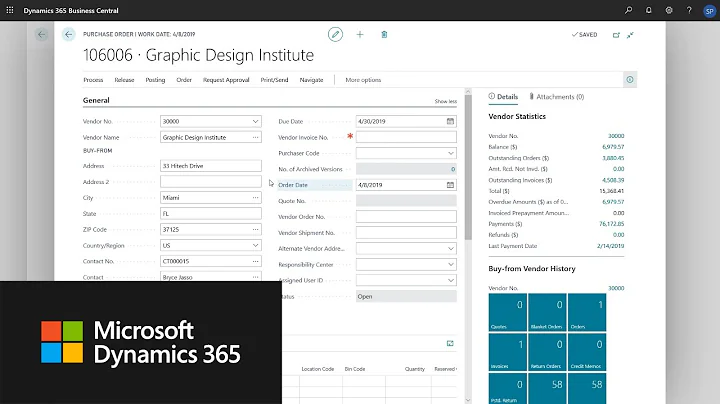Open the Request Approval menu
720x404 pixels.
(x=226, y=80)
